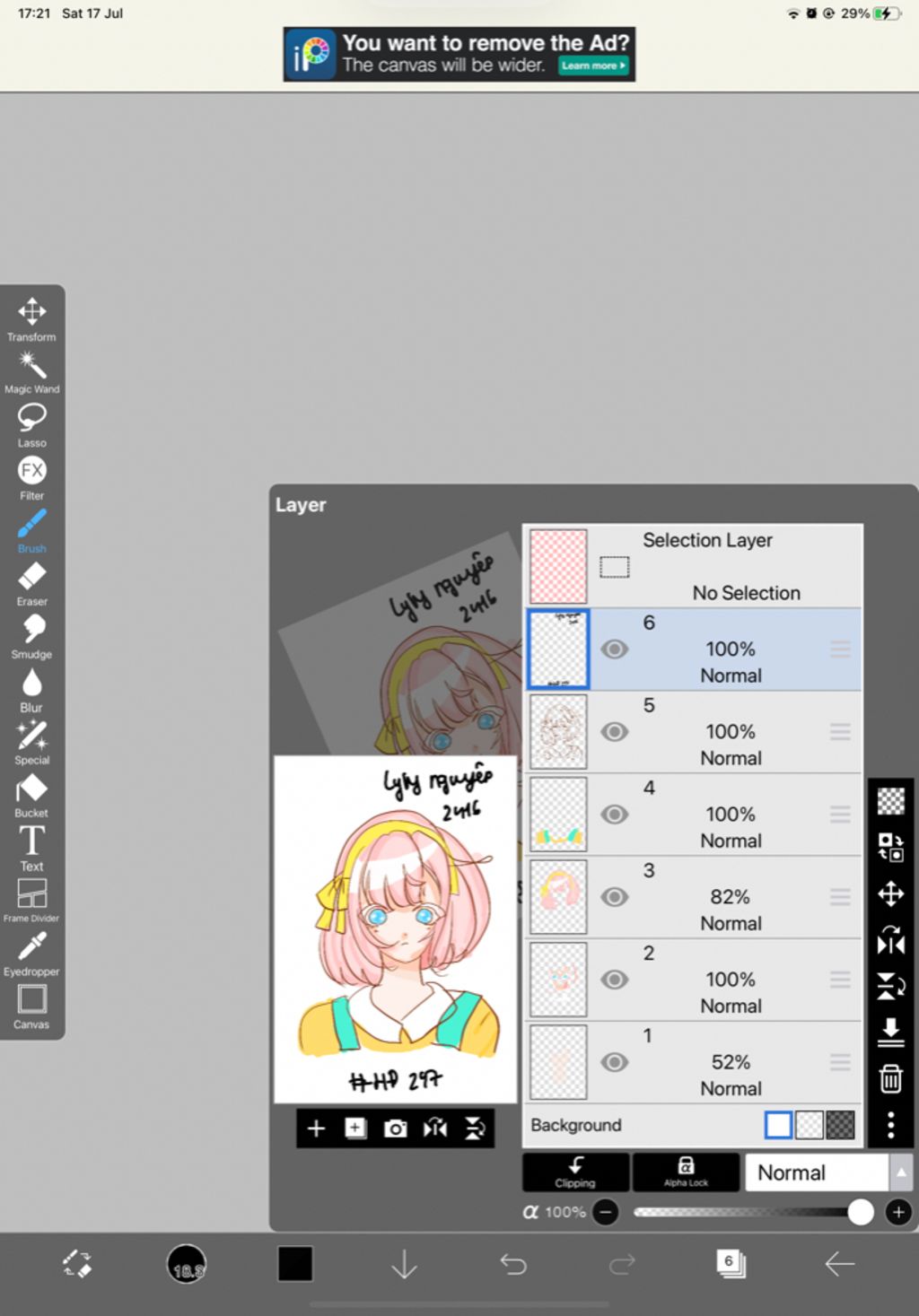This screenshot has width=919, height=1316.
Task: Select the Smudge tool
Action: point(31,637)
